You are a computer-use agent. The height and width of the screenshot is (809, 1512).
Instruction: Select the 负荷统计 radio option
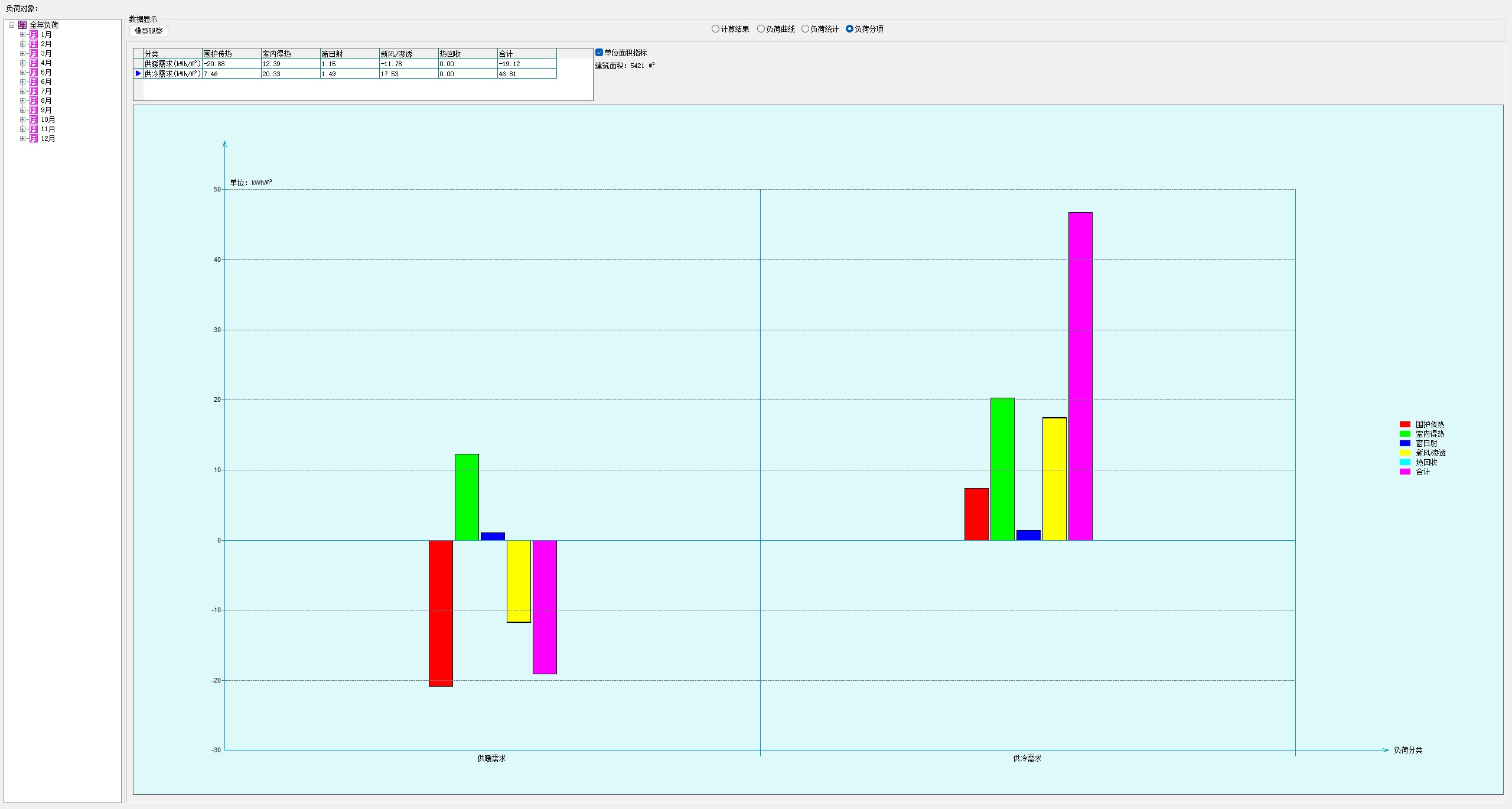805,29
